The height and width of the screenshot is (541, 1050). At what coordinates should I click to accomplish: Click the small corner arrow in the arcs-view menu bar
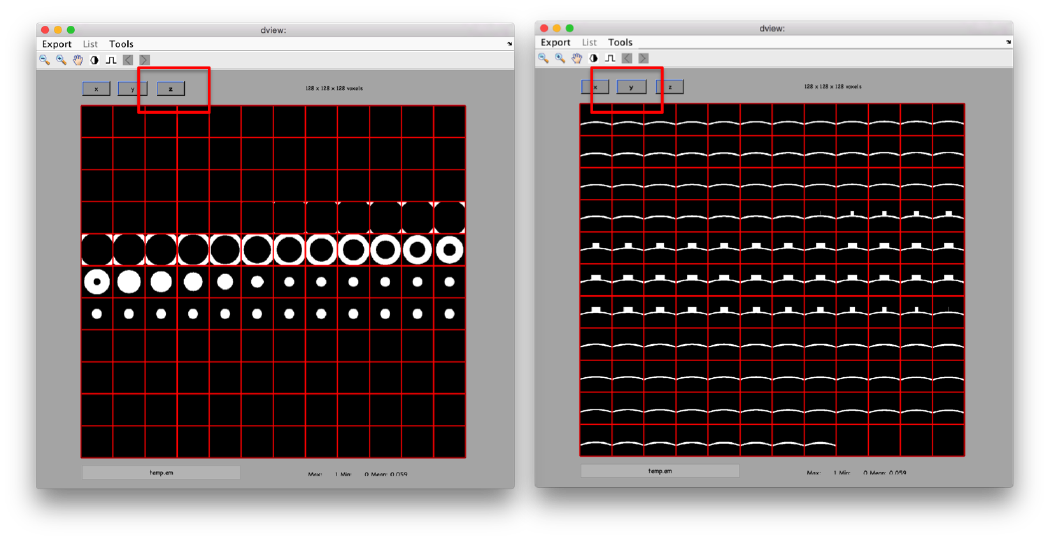pos(1008,43)
